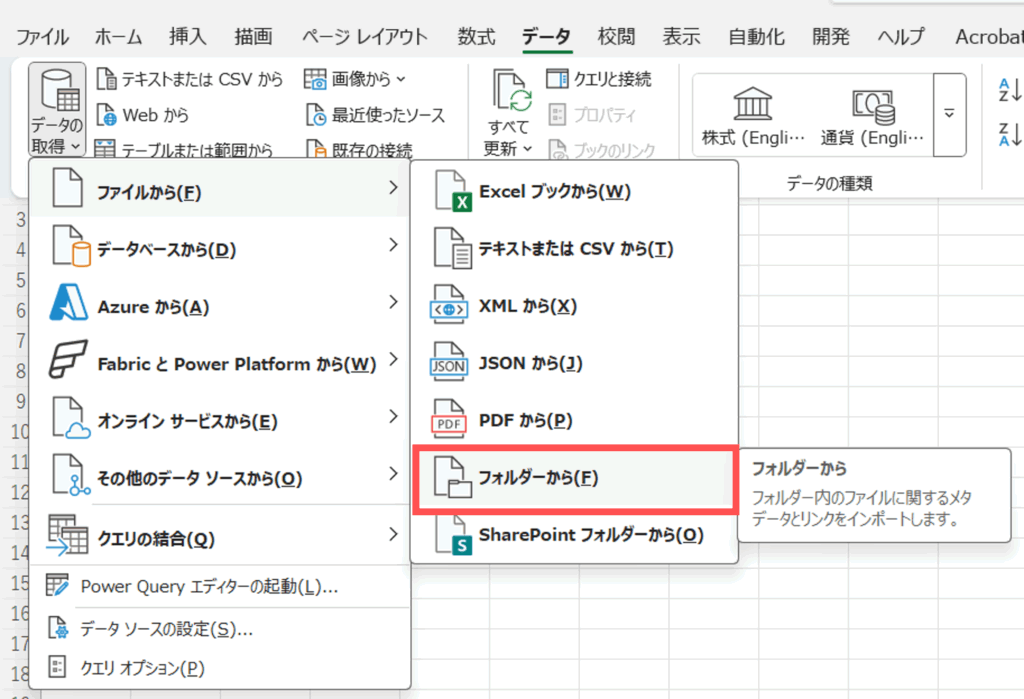Click the PDF から file icon
Viewport: 1024px width, 699px height.
pos(448,421)
